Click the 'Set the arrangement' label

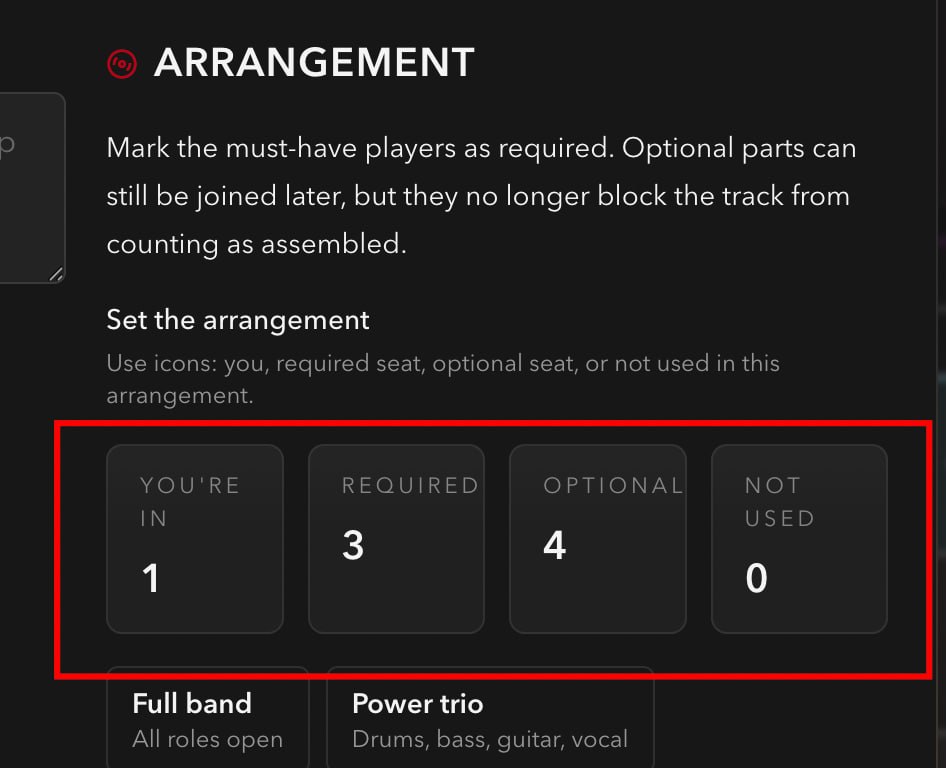point(238,321)
